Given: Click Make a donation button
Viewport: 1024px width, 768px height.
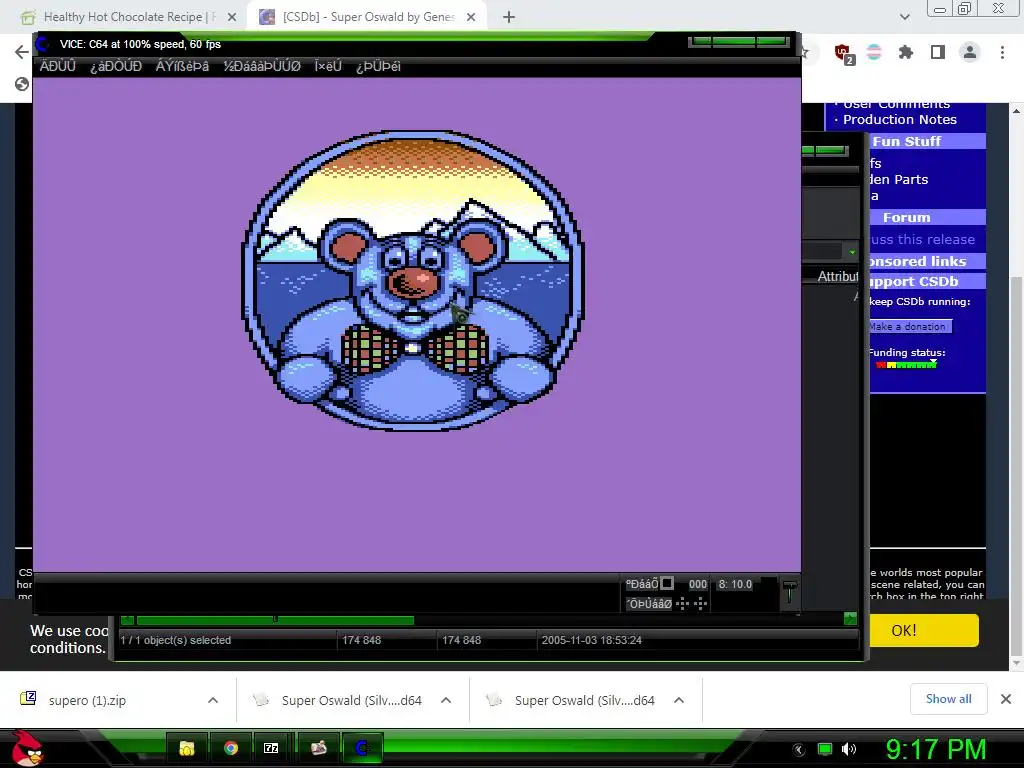Looking at the screenshot, I should tap(910, 326).
